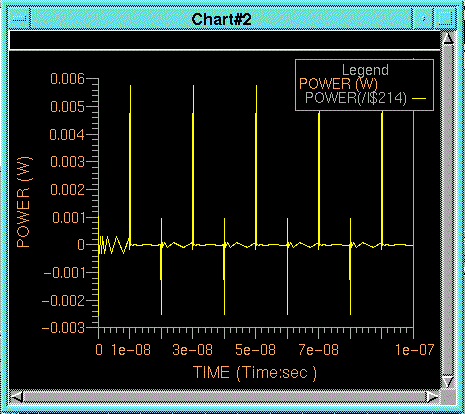This screenshot has width=465, height=414.
Task: Click the POWER (W) vertical axis label
Action: click(x=24, y=202)
